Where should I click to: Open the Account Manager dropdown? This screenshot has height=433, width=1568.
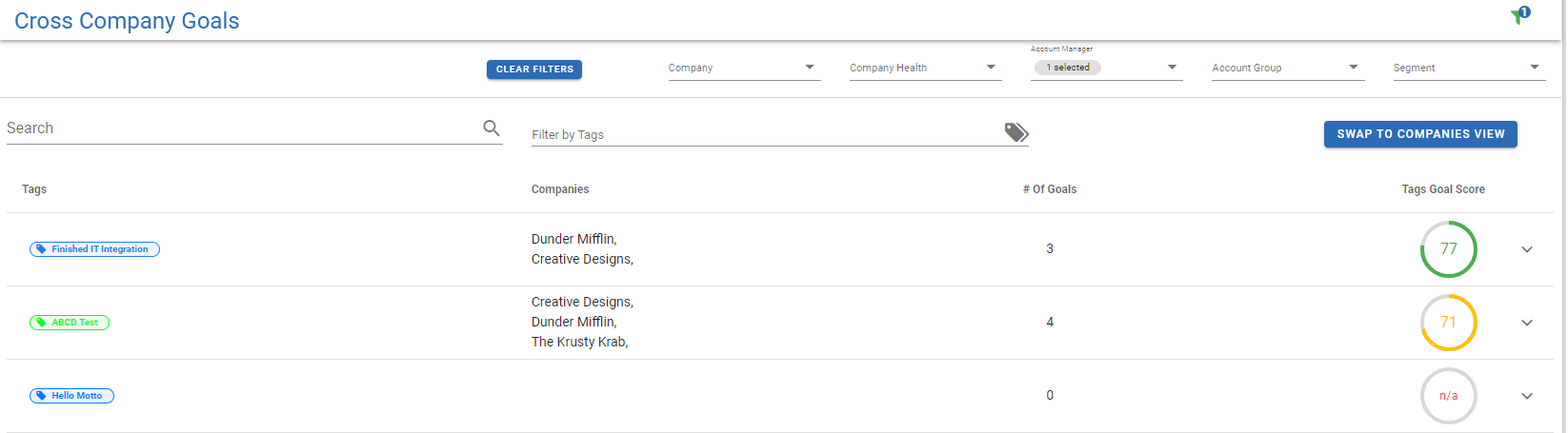click(1106, 68)
